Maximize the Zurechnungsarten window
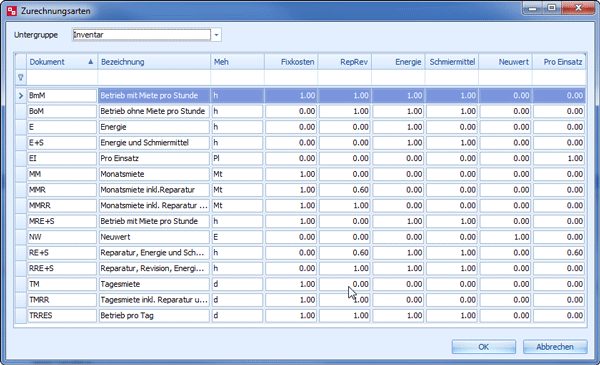 [x=551, y=8]
